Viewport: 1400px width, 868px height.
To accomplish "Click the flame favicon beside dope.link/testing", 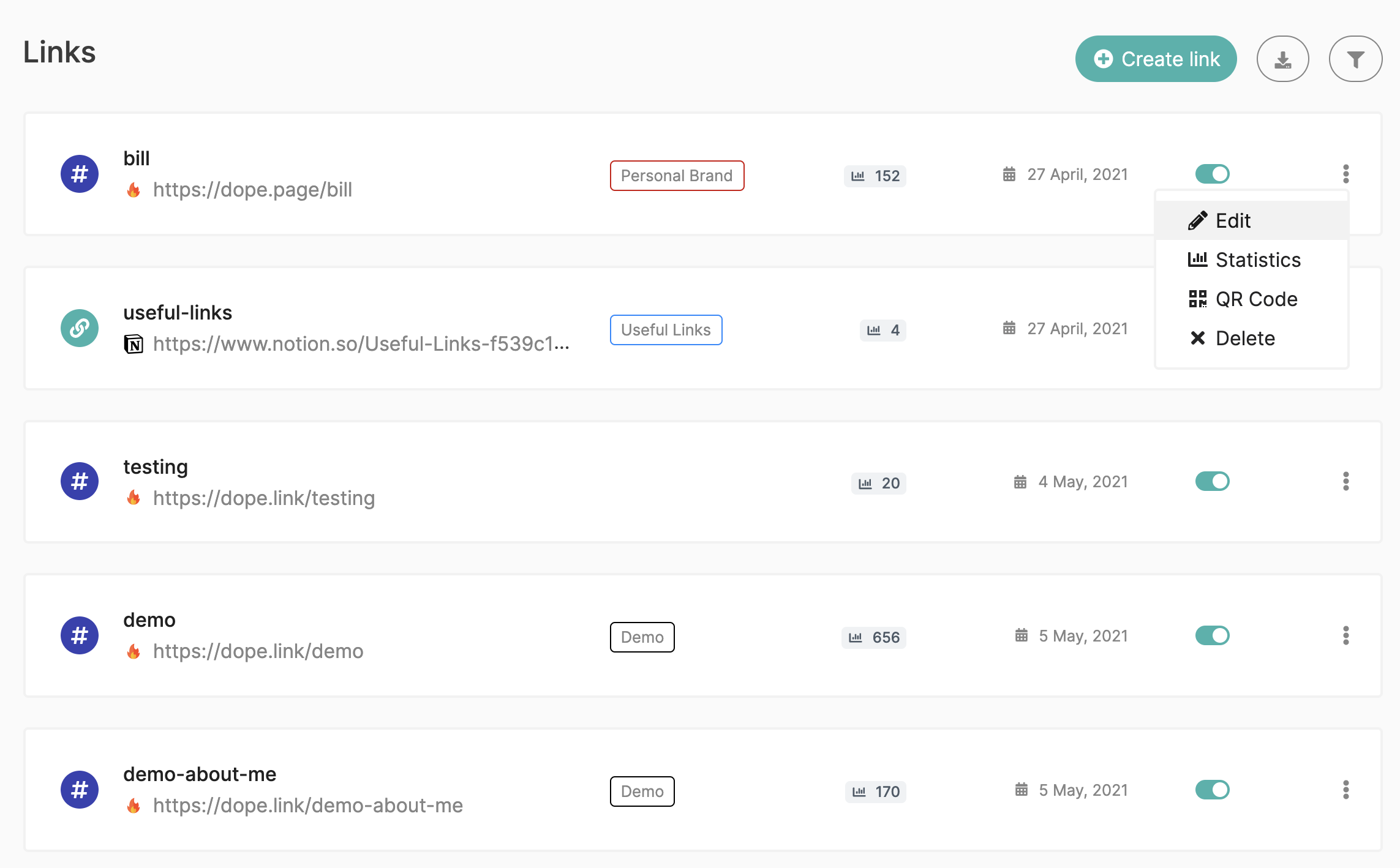I will pyautogui.click(x=134, y=498).
